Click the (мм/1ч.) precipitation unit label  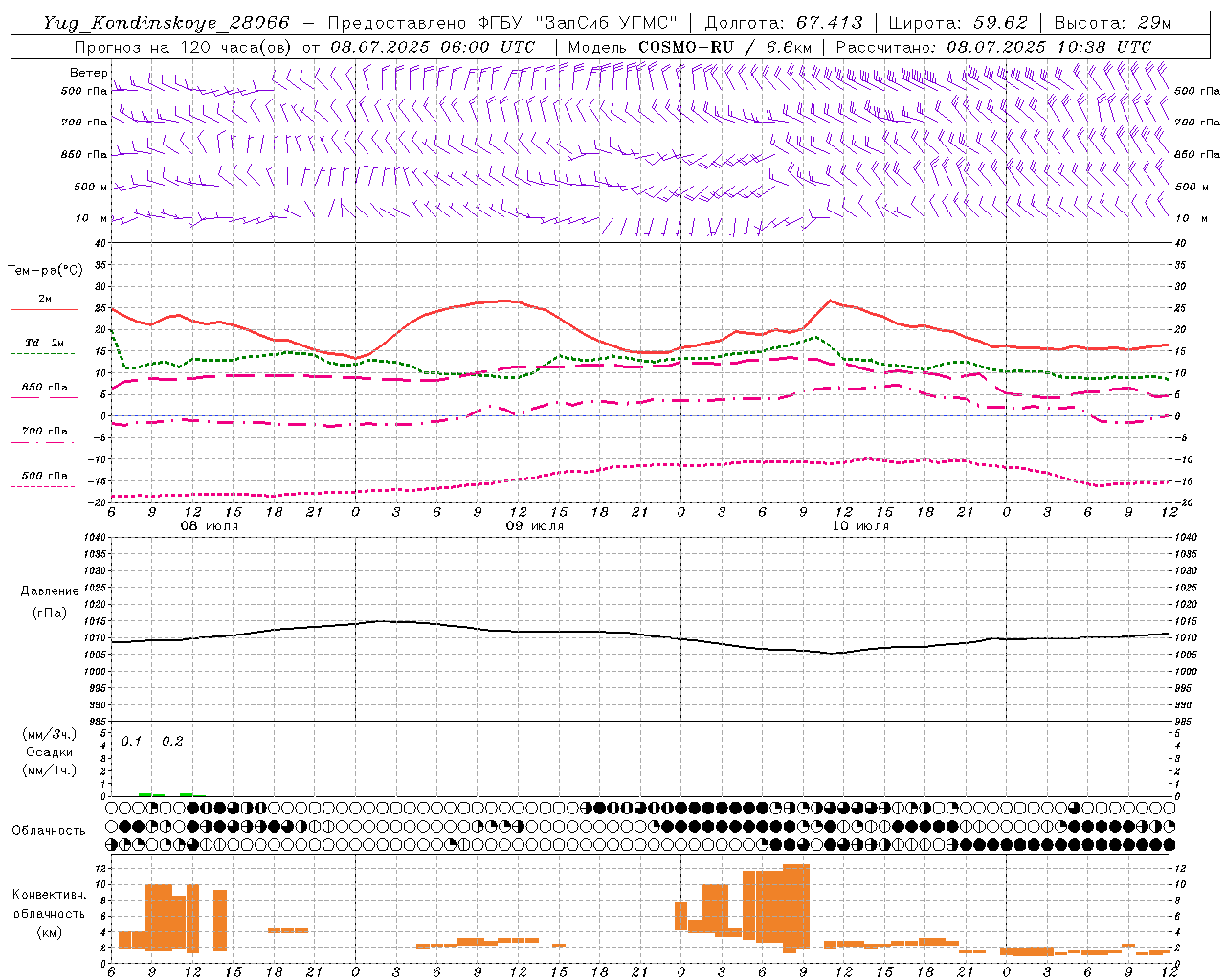click(50, 770)
